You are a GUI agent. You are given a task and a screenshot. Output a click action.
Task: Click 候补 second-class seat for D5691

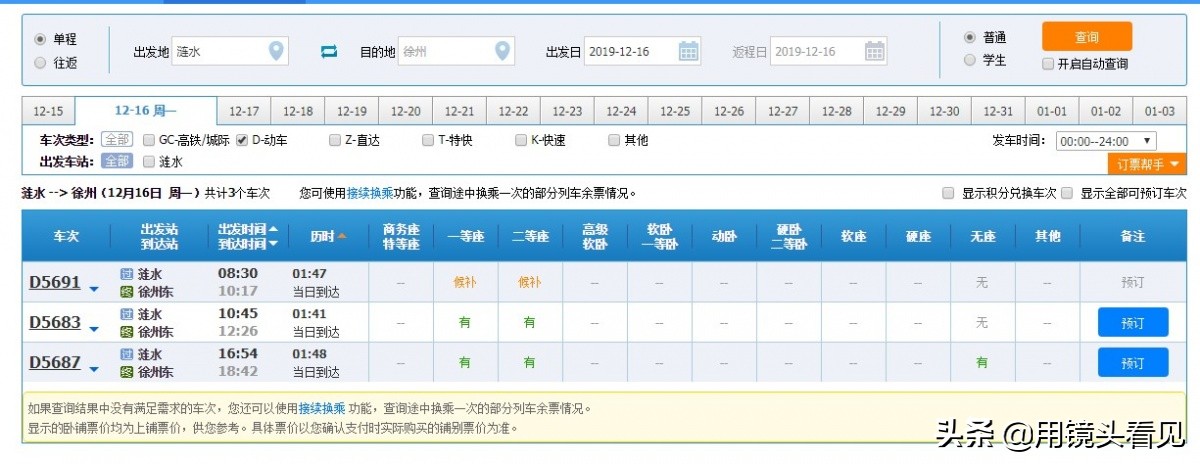[529, 283]
